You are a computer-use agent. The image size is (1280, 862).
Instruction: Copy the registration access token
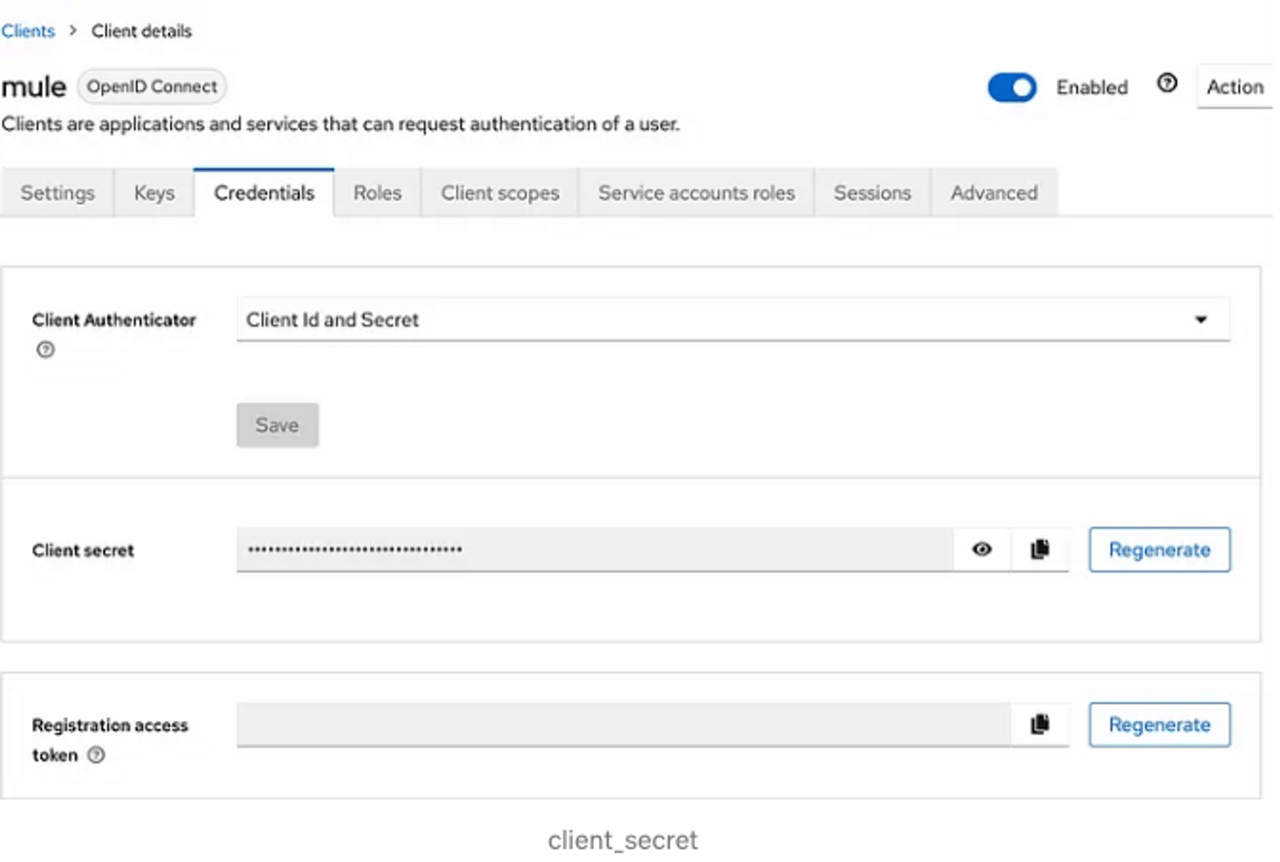(x=1040, y=724)
